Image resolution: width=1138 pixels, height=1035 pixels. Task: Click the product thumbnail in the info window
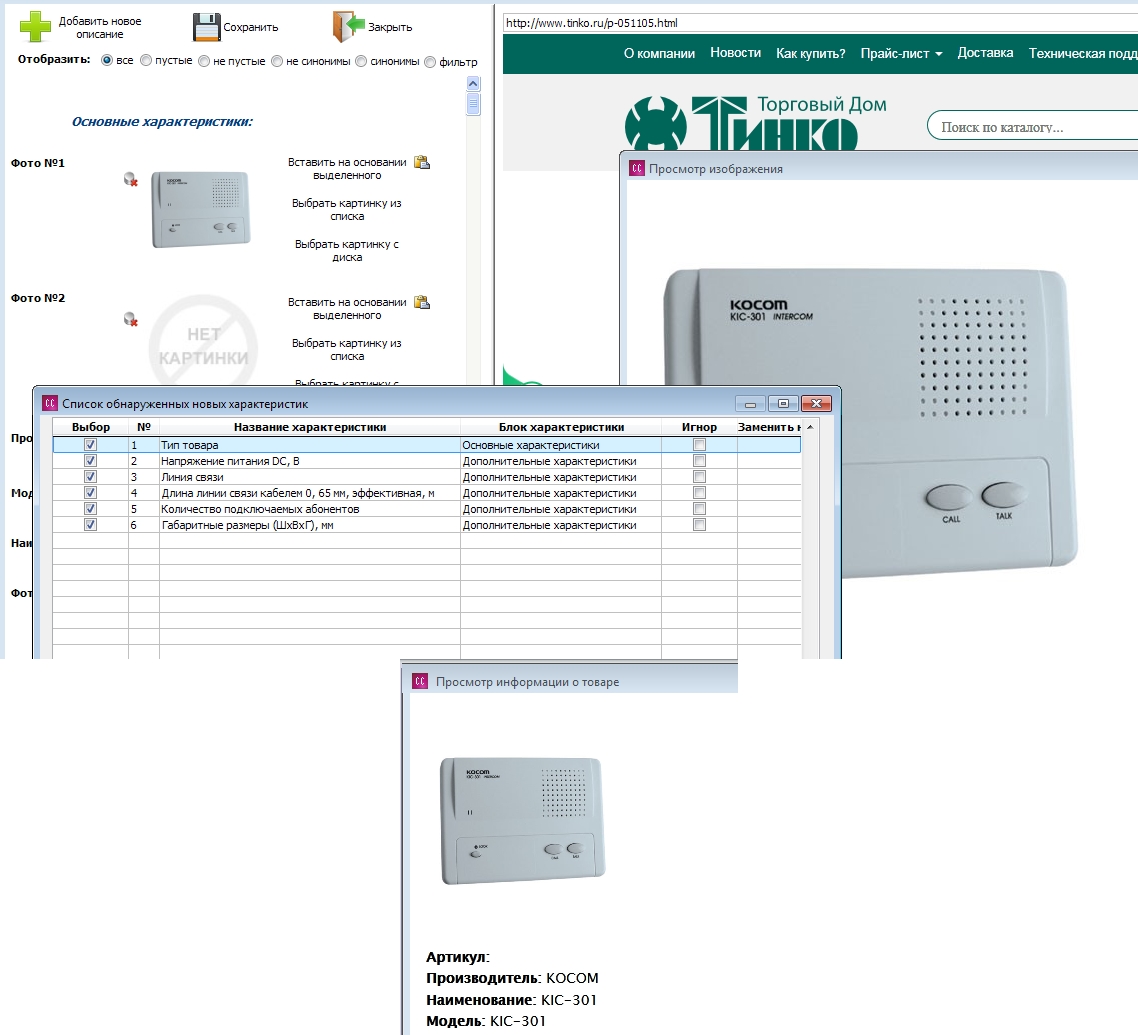(x=522, y=820)
